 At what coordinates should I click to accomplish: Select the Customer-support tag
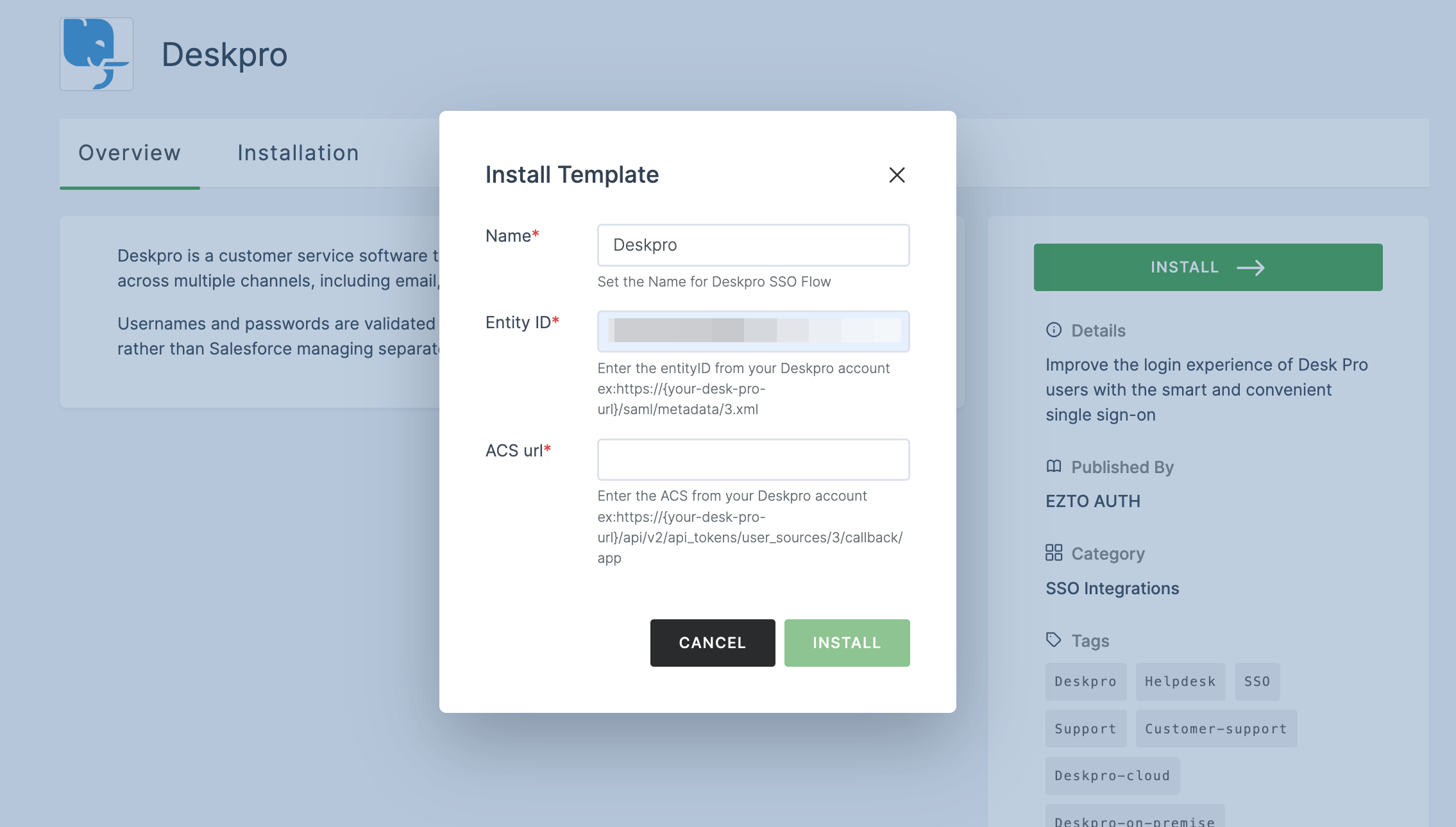[x=1216, y=727]
